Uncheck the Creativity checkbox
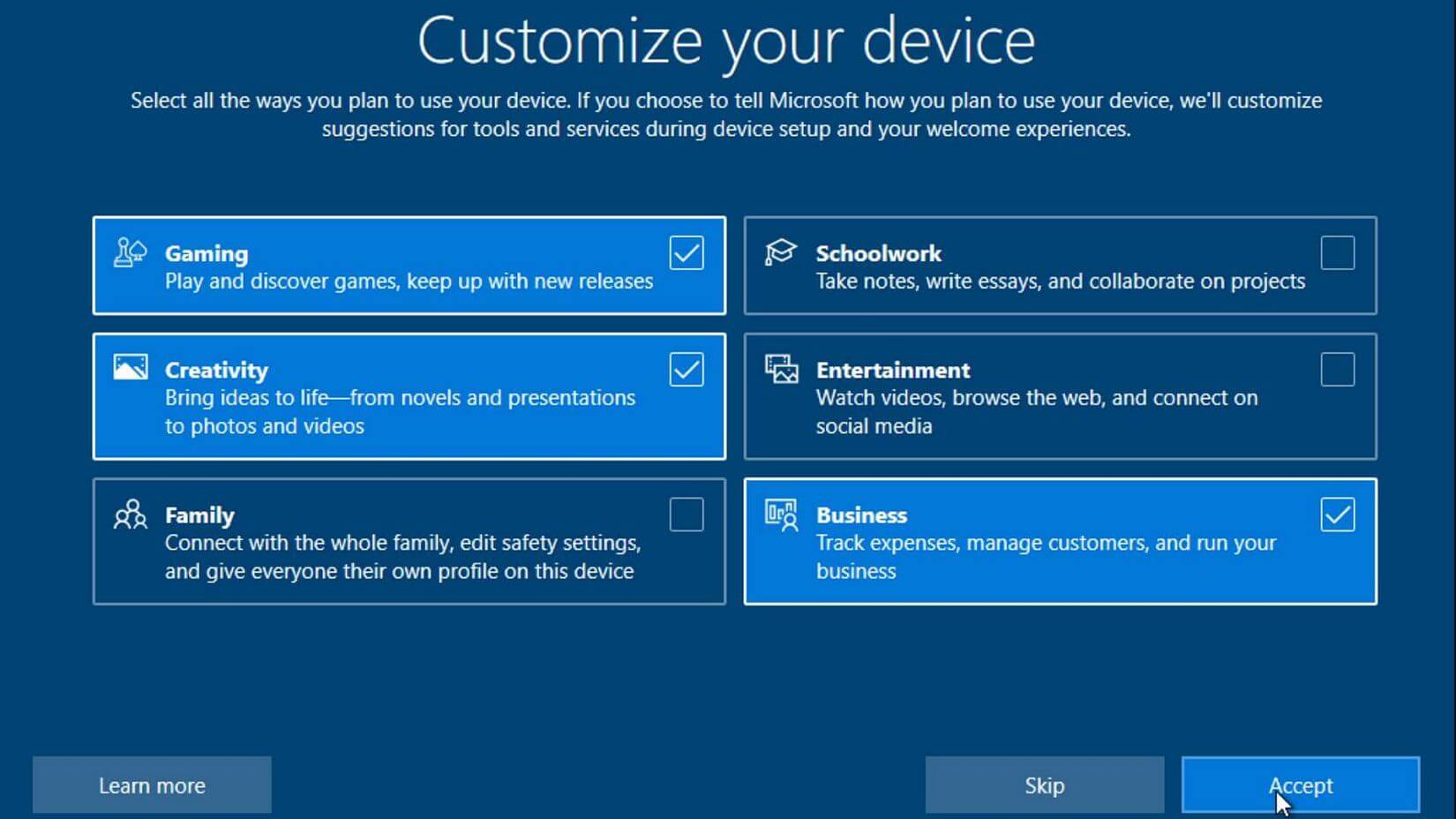 (686, 369)
